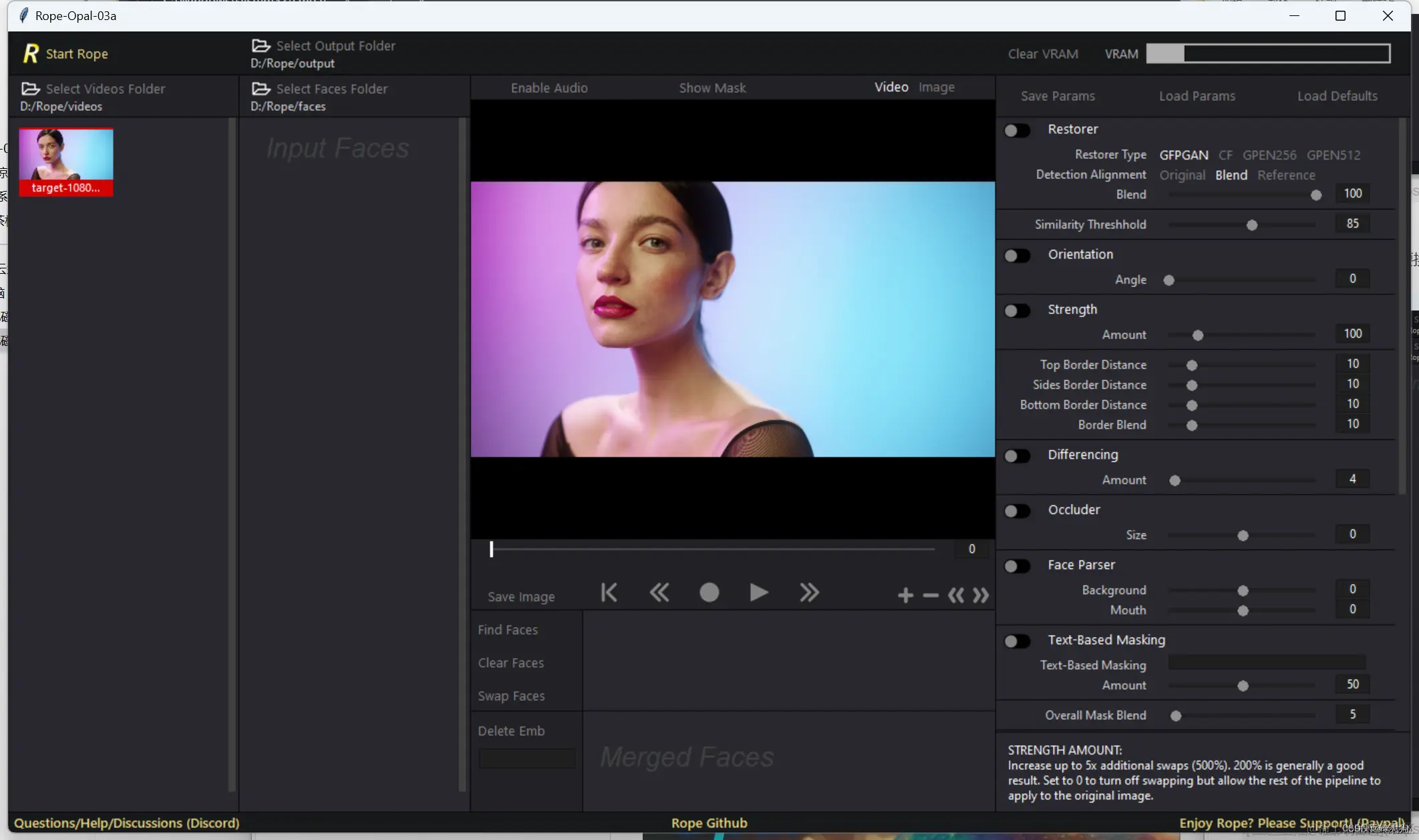Add a marker with the plus icon
The image size is (1419, 840).
(905, 595)
